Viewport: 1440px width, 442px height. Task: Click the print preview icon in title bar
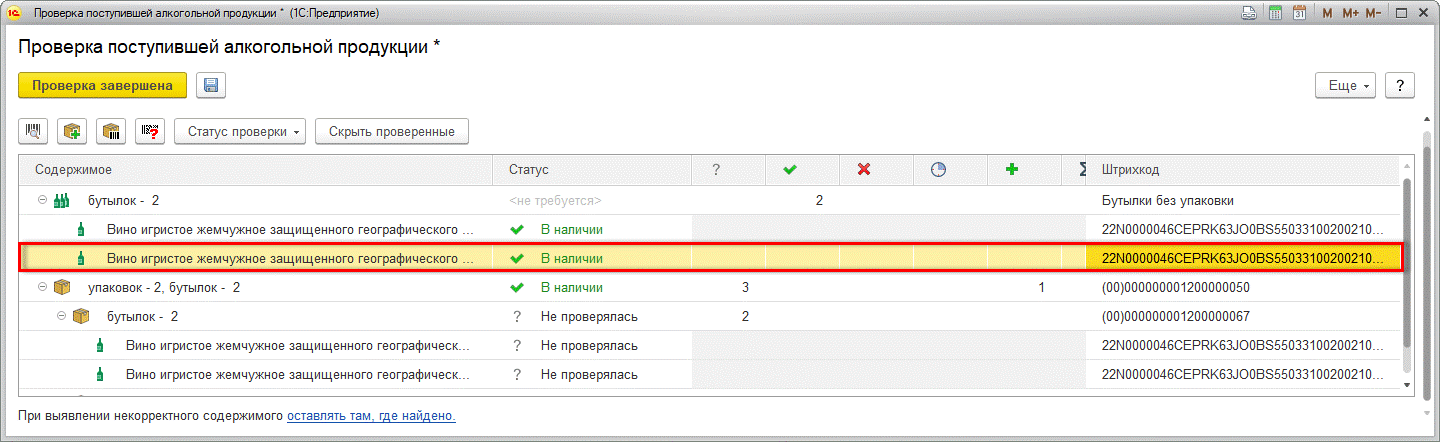click(x=1249, y=13)
